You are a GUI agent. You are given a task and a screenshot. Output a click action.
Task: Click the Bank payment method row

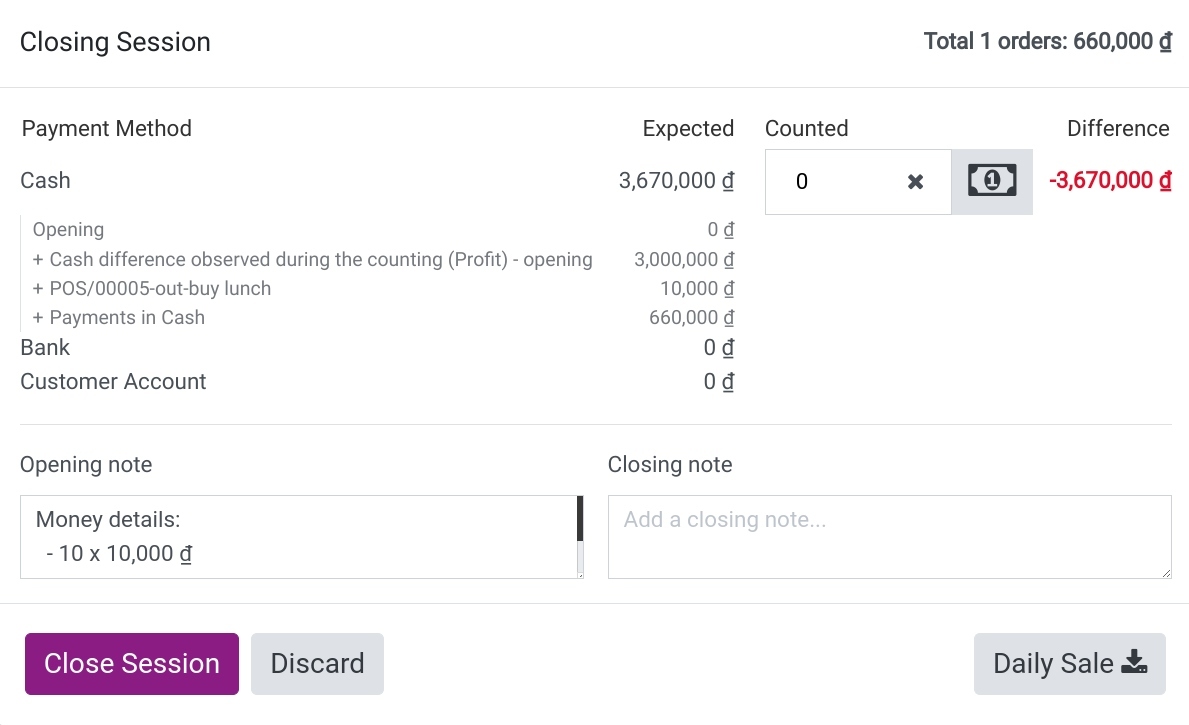point(377,347)
